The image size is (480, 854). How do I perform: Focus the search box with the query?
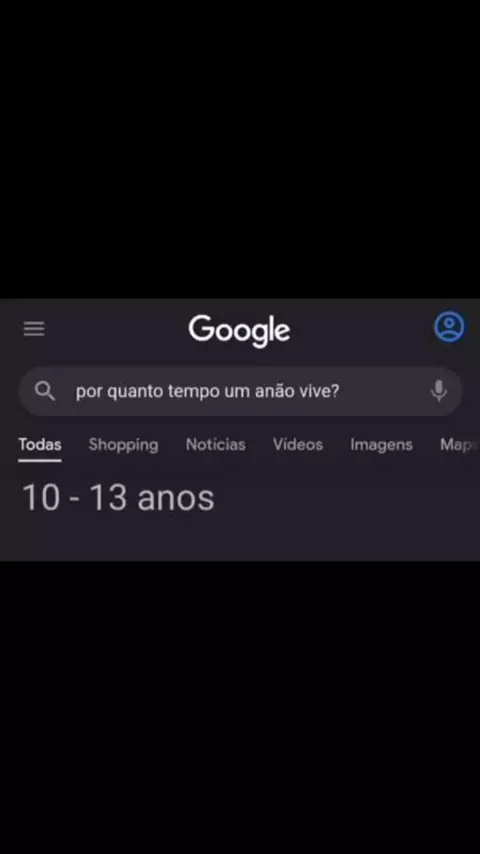pos(240,391)
